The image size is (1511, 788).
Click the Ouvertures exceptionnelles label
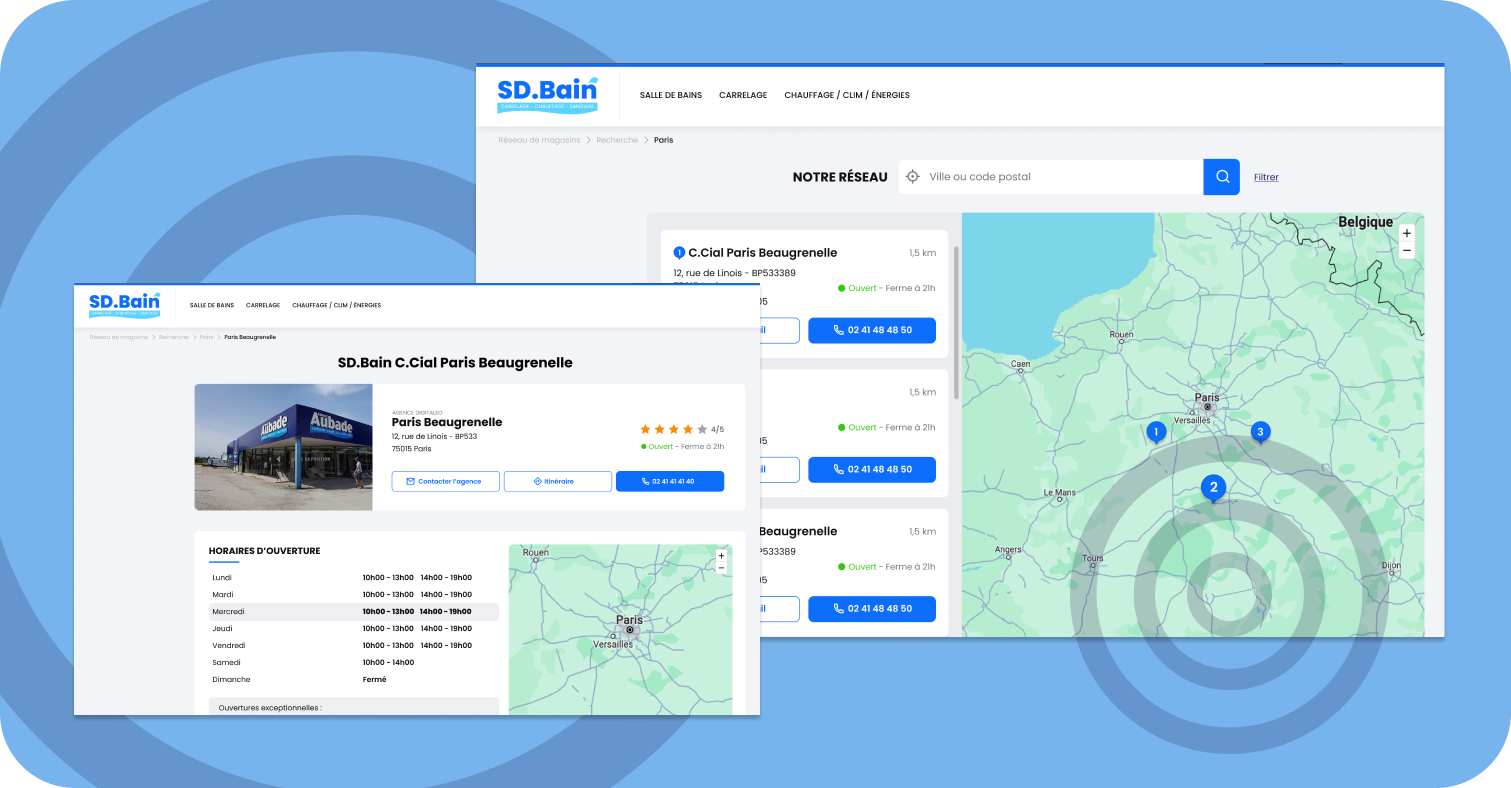pyautogui.click(x=270, y=707)
